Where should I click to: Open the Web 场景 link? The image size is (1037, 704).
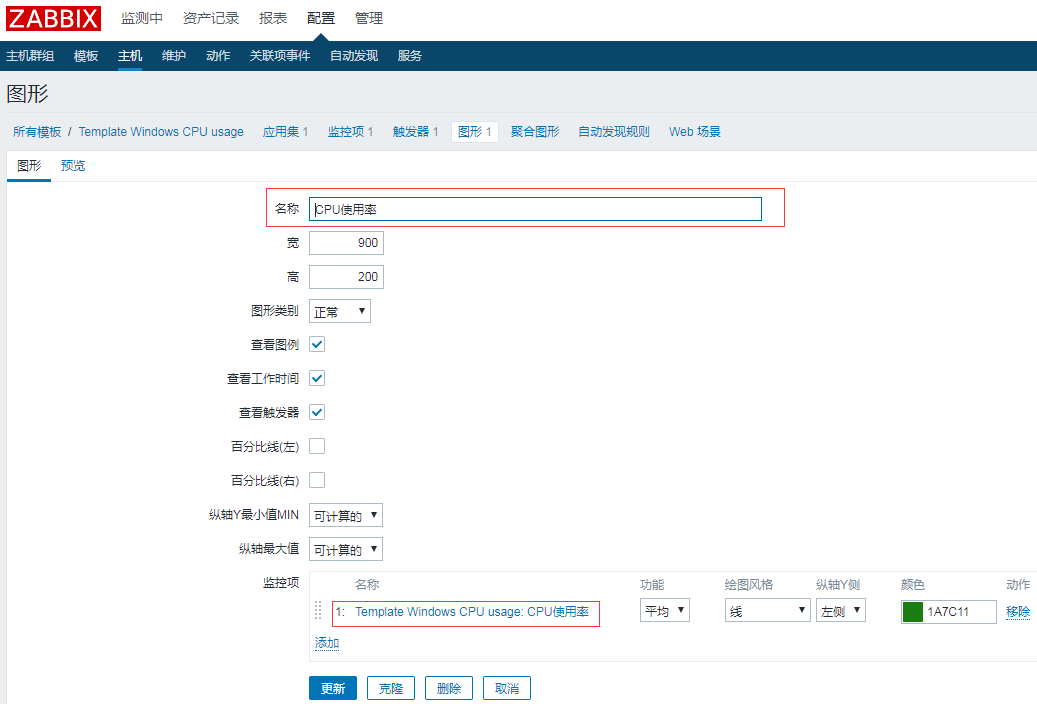694,132
